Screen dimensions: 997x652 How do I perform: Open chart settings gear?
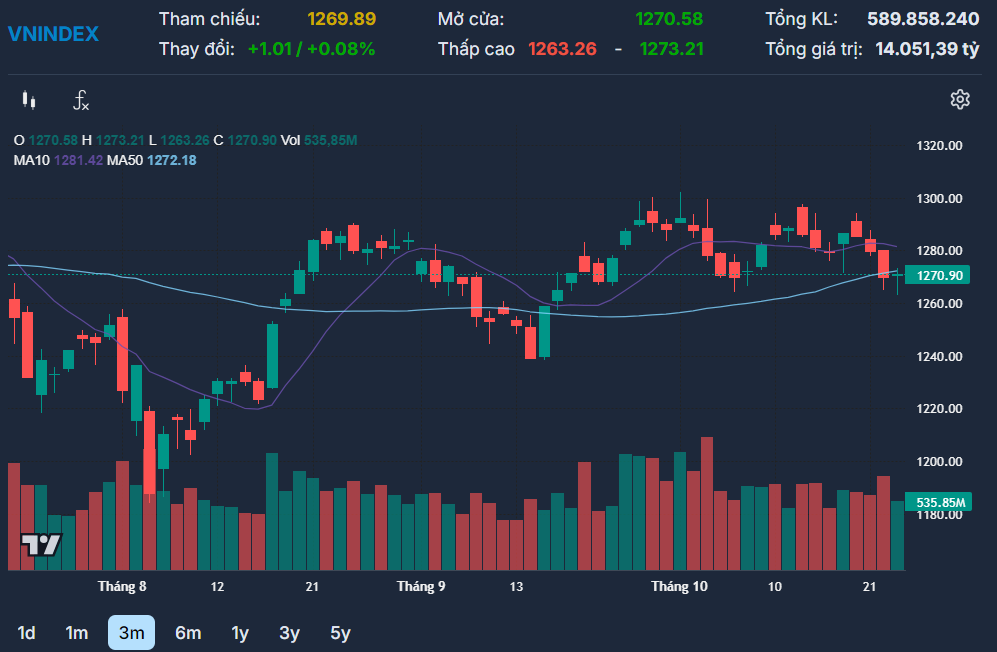pyautogui.click(x=960, y=99)
